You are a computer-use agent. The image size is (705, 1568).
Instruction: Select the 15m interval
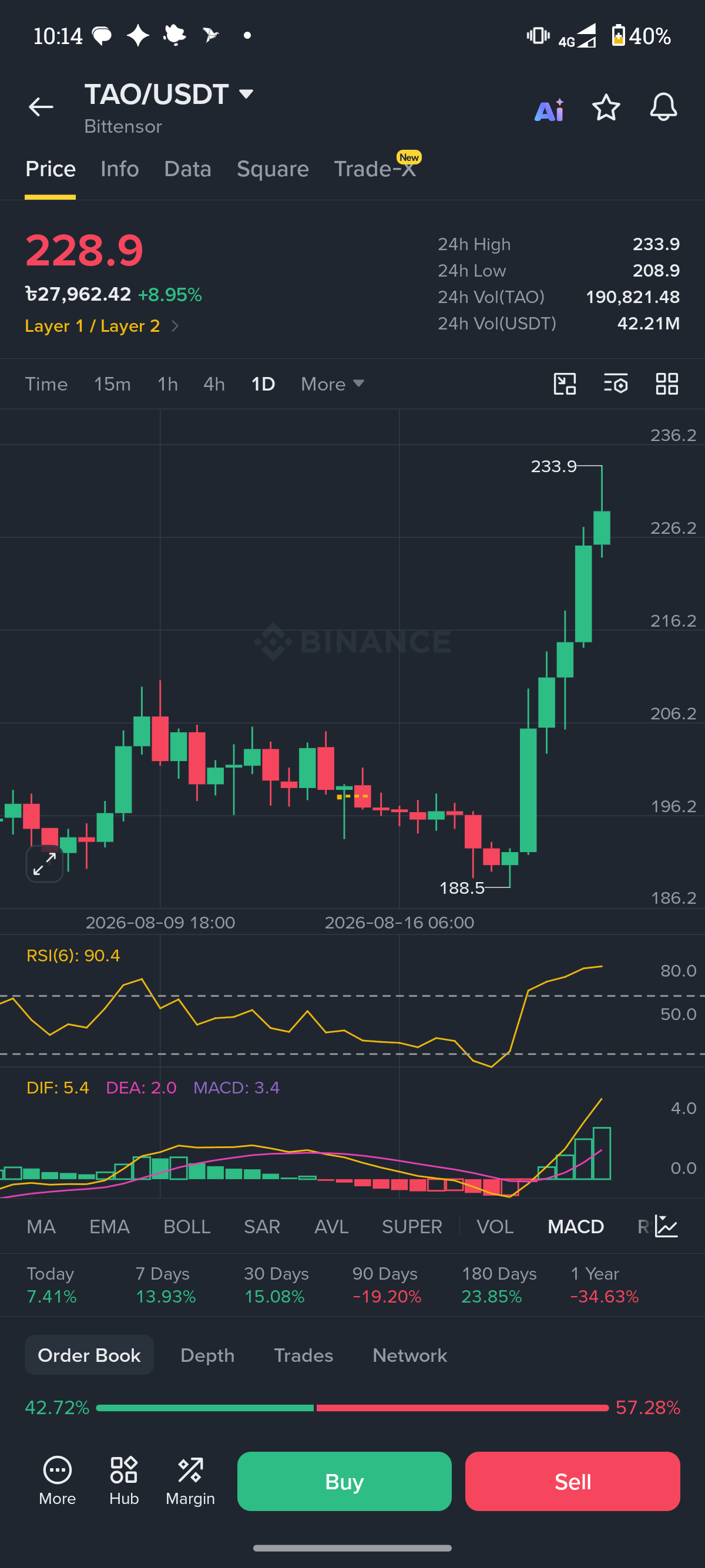pos(112,384)
